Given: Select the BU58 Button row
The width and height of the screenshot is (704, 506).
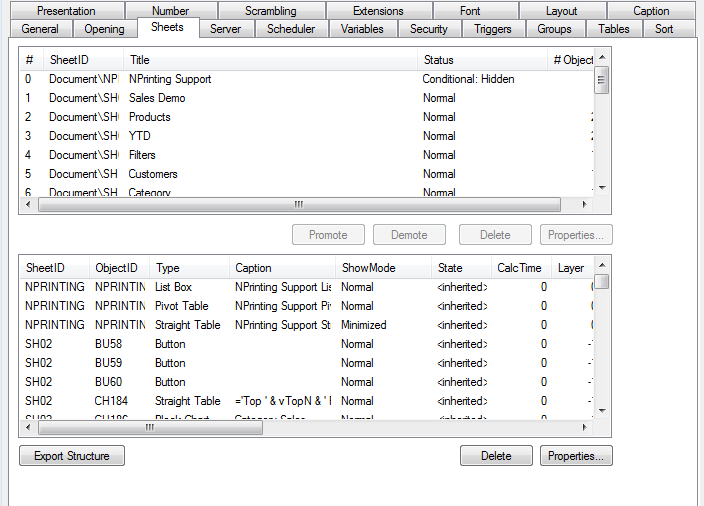Looking at the screenshot, I should click(x=307, y=344).
